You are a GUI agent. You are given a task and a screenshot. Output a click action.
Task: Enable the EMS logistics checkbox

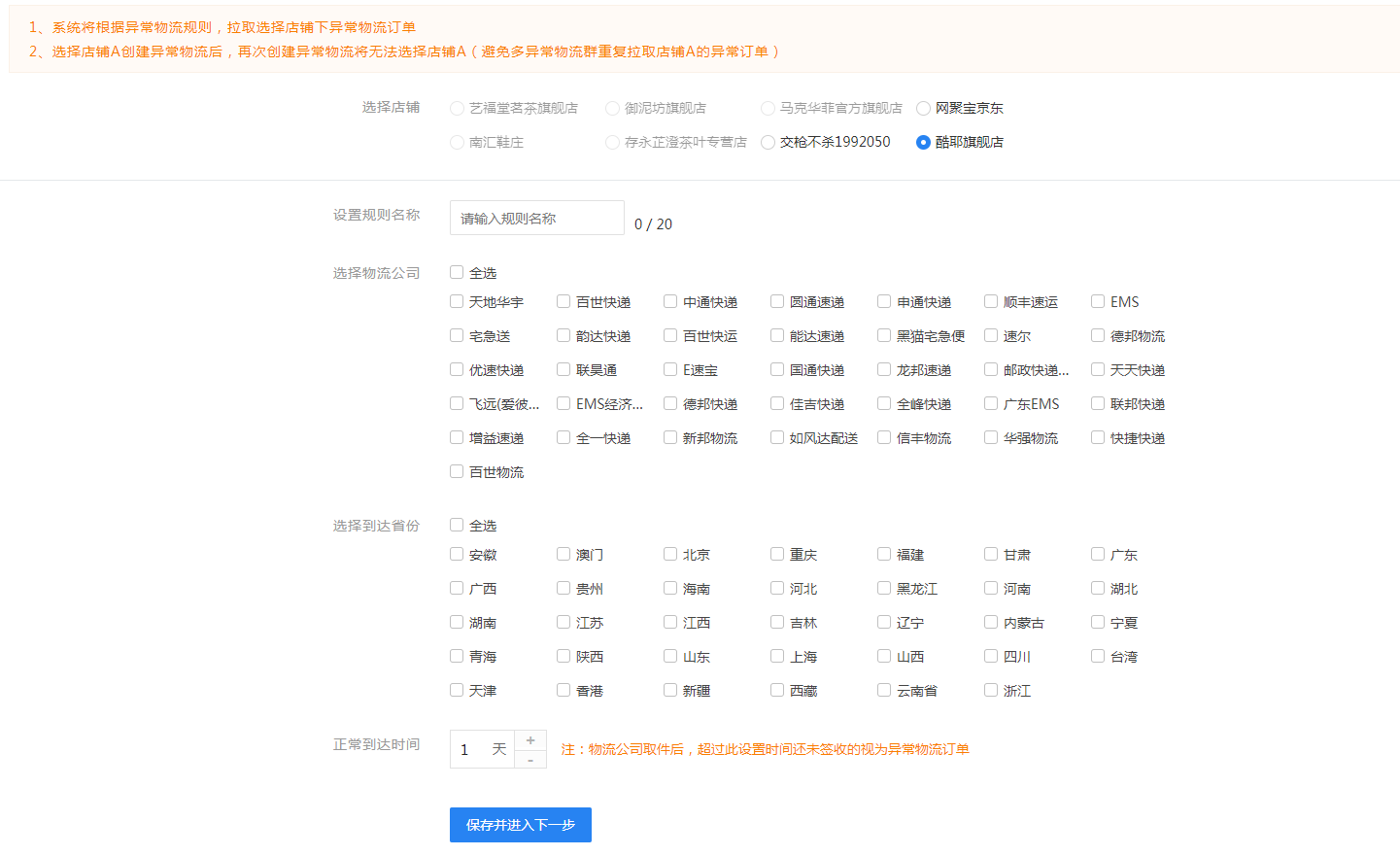[1098, 301]
